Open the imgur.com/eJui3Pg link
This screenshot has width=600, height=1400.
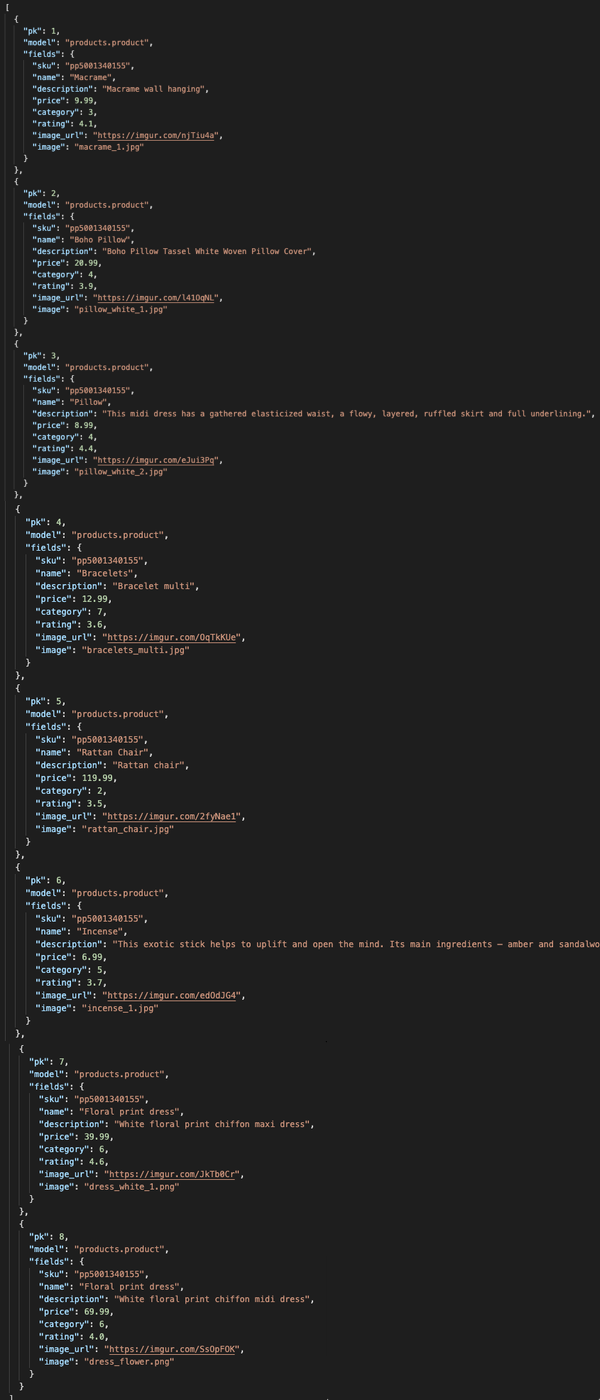click(x=158, y=460)
